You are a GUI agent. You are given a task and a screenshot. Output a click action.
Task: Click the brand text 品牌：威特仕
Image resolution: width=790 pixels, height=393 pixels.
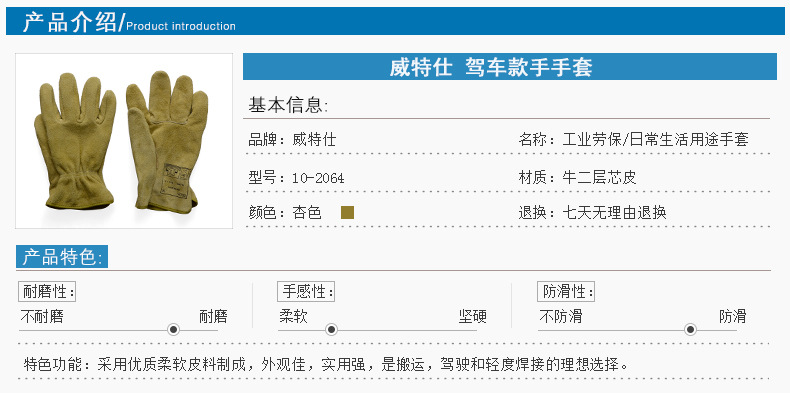tap(292, 140)
